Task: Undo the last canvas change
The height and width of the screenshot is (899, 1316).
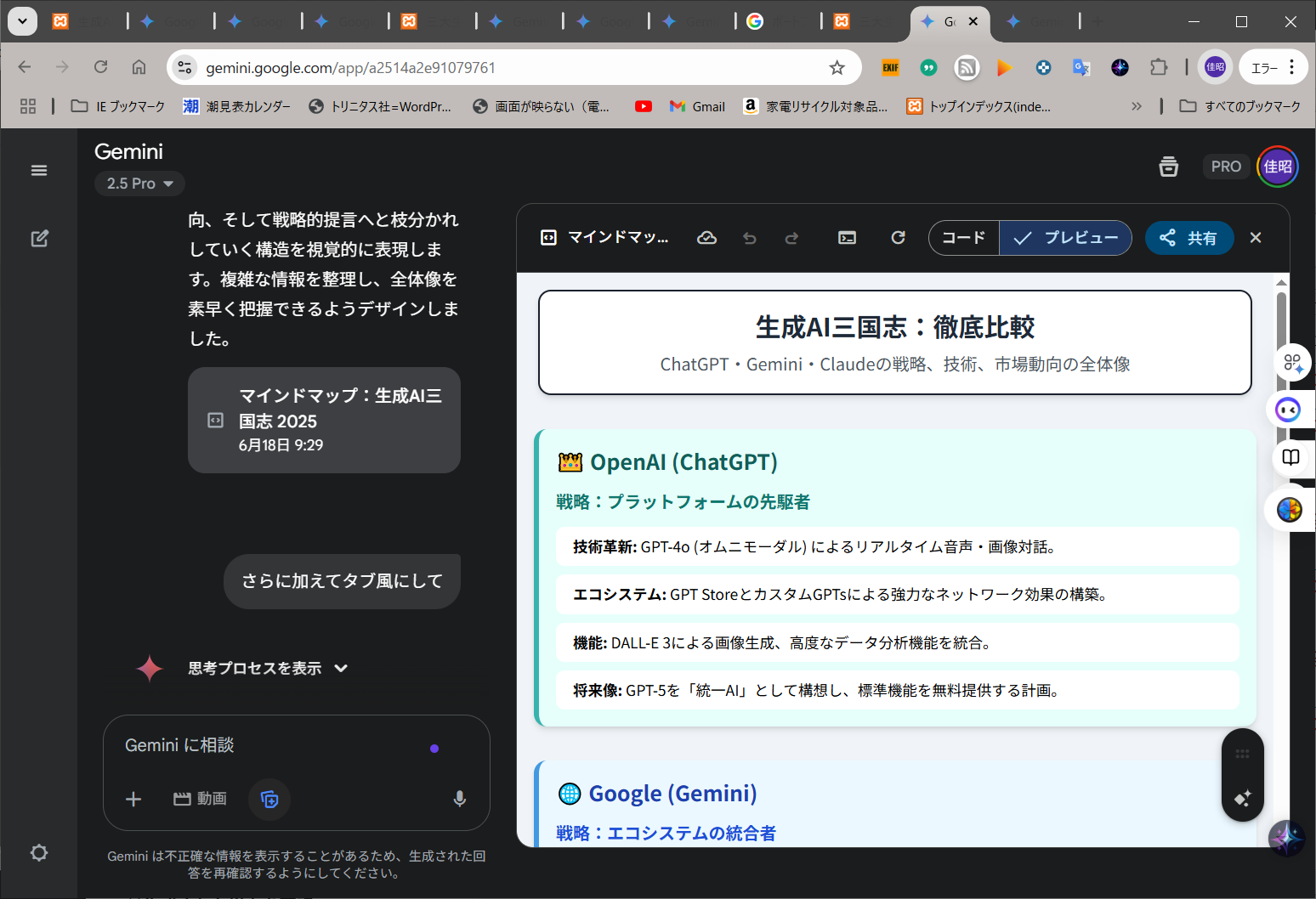Action: (x=749, y=238)
